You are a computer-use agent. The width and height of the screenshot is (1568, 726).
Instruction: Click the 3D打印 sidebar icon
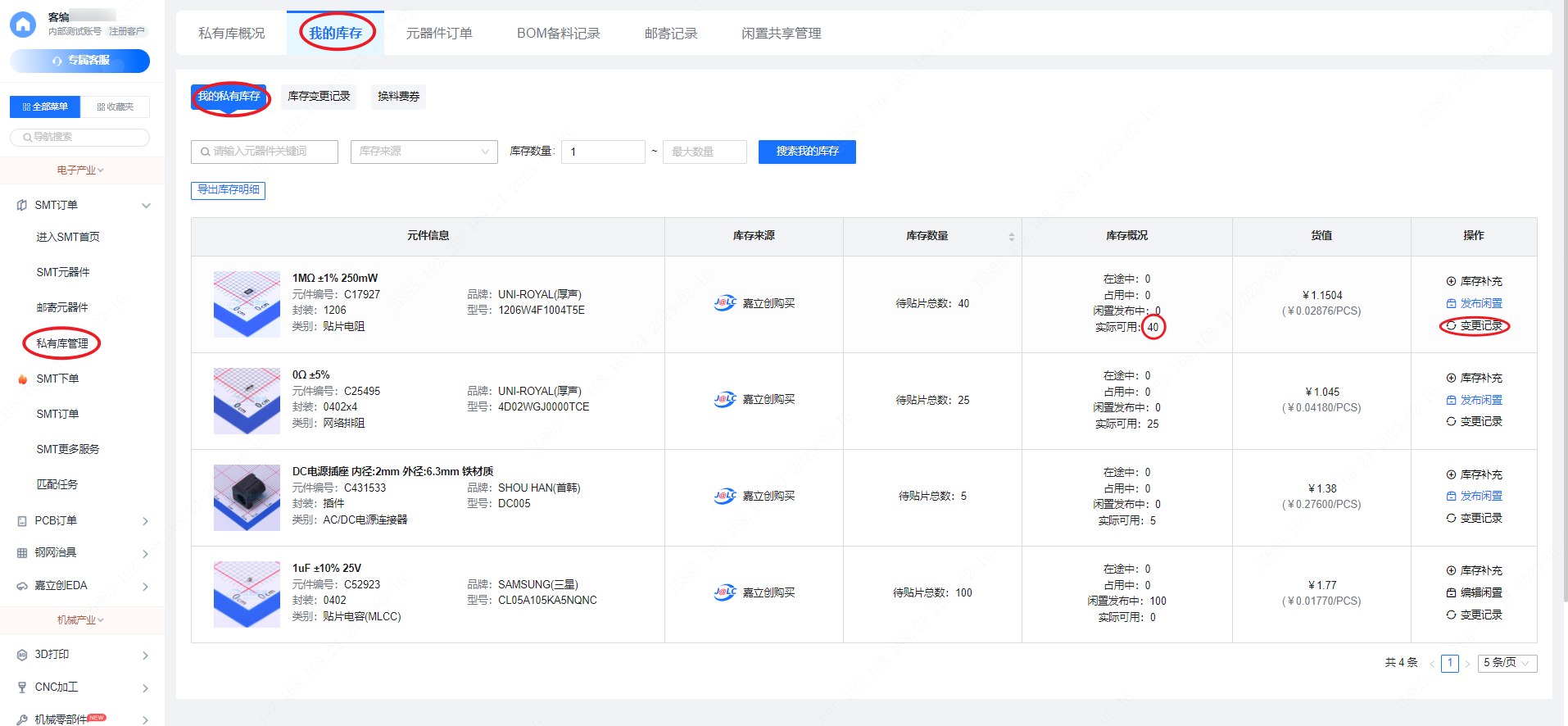pos(22,655)
